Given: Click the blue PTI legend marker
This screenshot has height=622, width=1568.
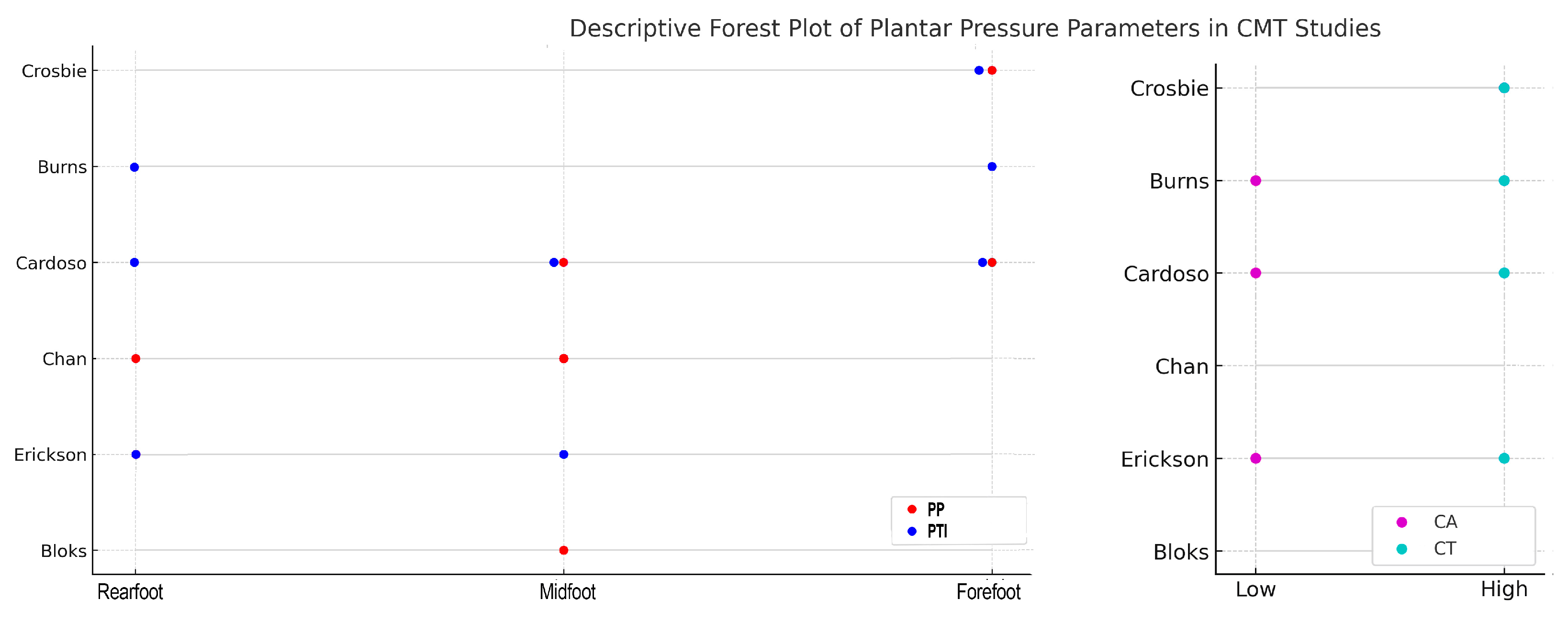Looking at the screenshot, I should click(x=912, y=531).
